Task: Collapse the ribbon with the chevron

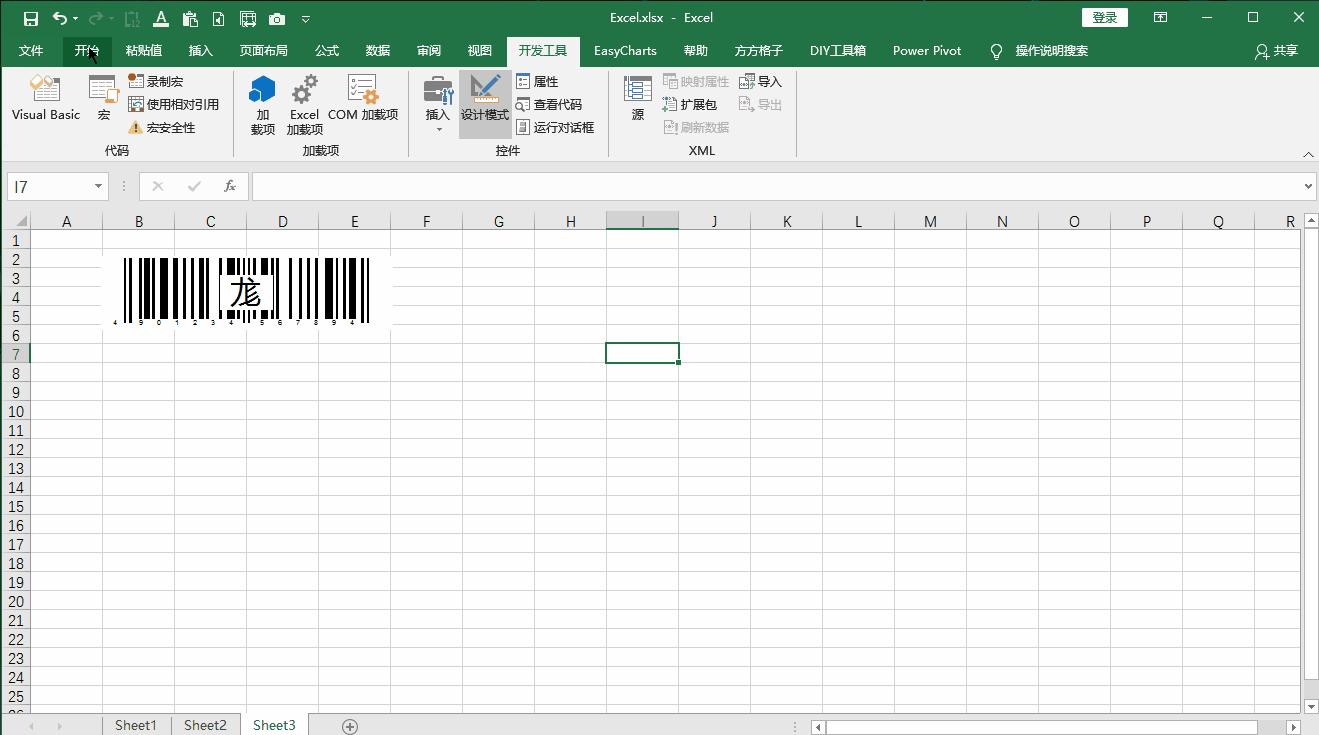Action: coord(1308,154)
